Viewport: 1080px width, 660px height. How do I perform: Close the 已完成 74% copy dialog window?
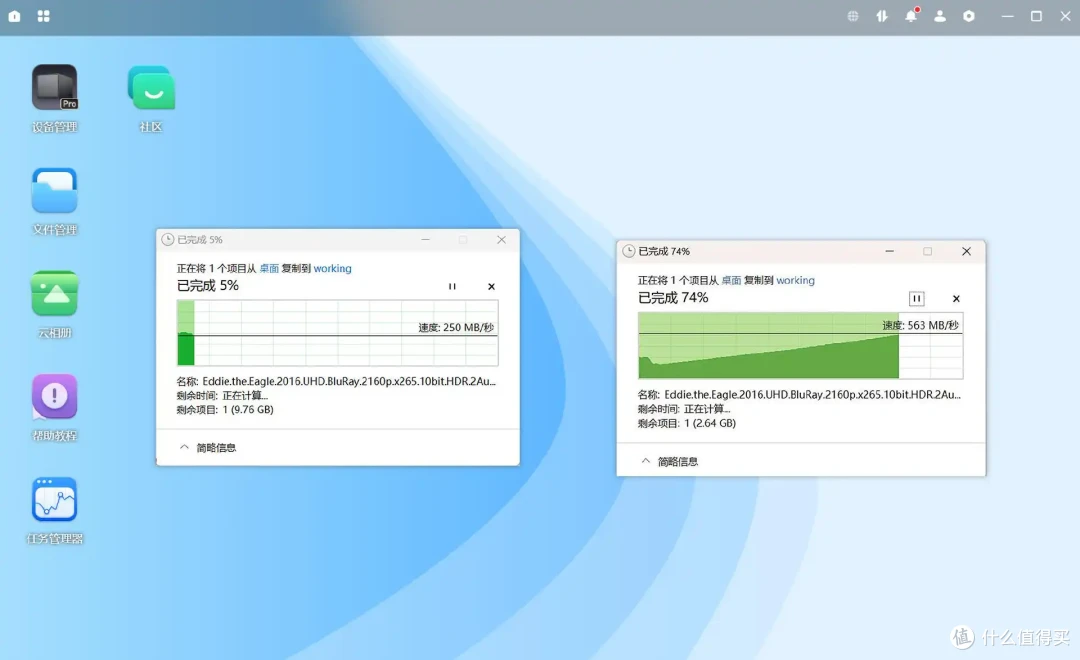tap(966, 251)
